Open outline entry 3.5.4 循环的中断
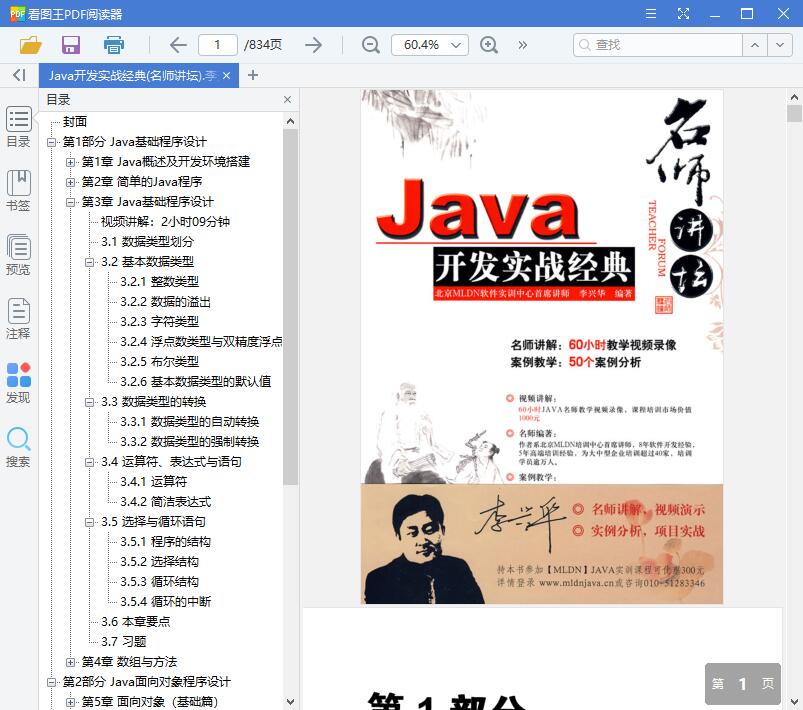 (x=165, y=601)
